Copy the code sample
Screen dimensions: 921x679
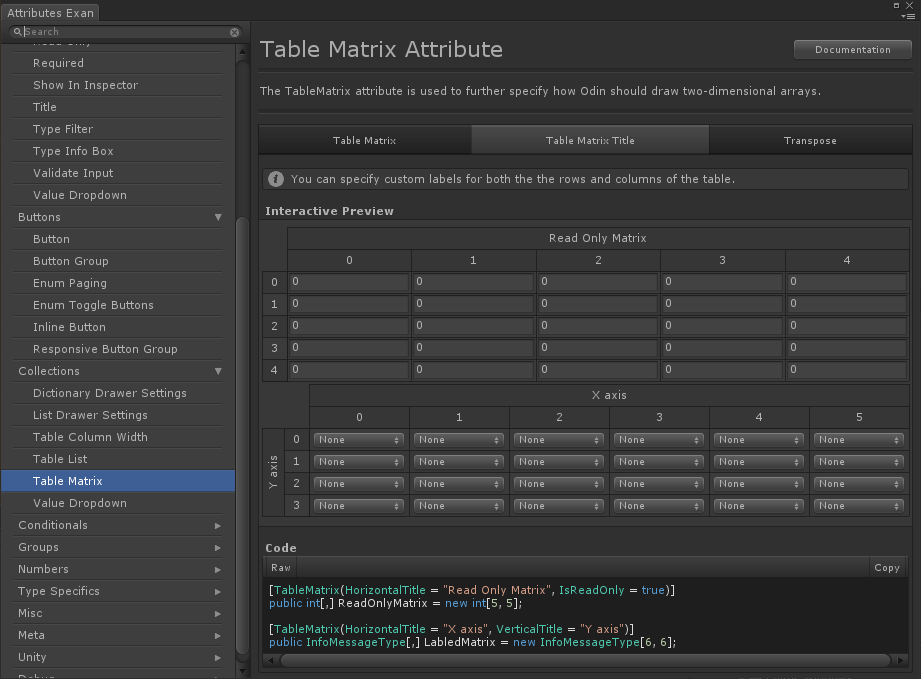coord(886,567)
